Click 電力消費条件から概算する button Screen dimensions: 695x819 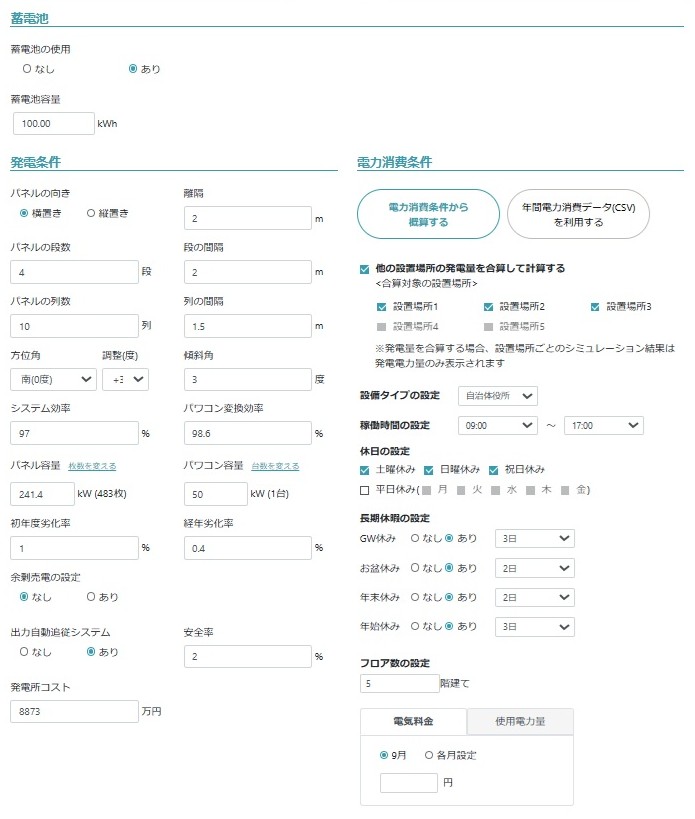tap(428, 214)
